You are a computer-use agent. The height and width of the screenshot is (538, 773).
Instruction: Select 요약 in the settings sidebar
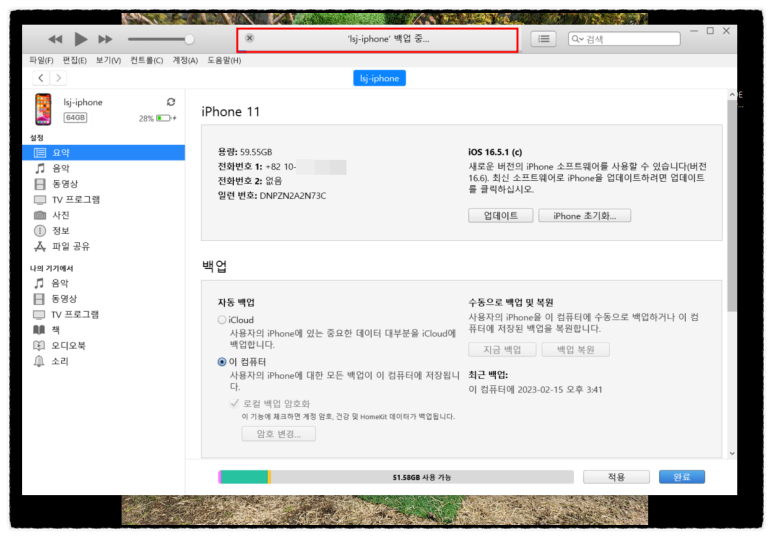point(104,152)
